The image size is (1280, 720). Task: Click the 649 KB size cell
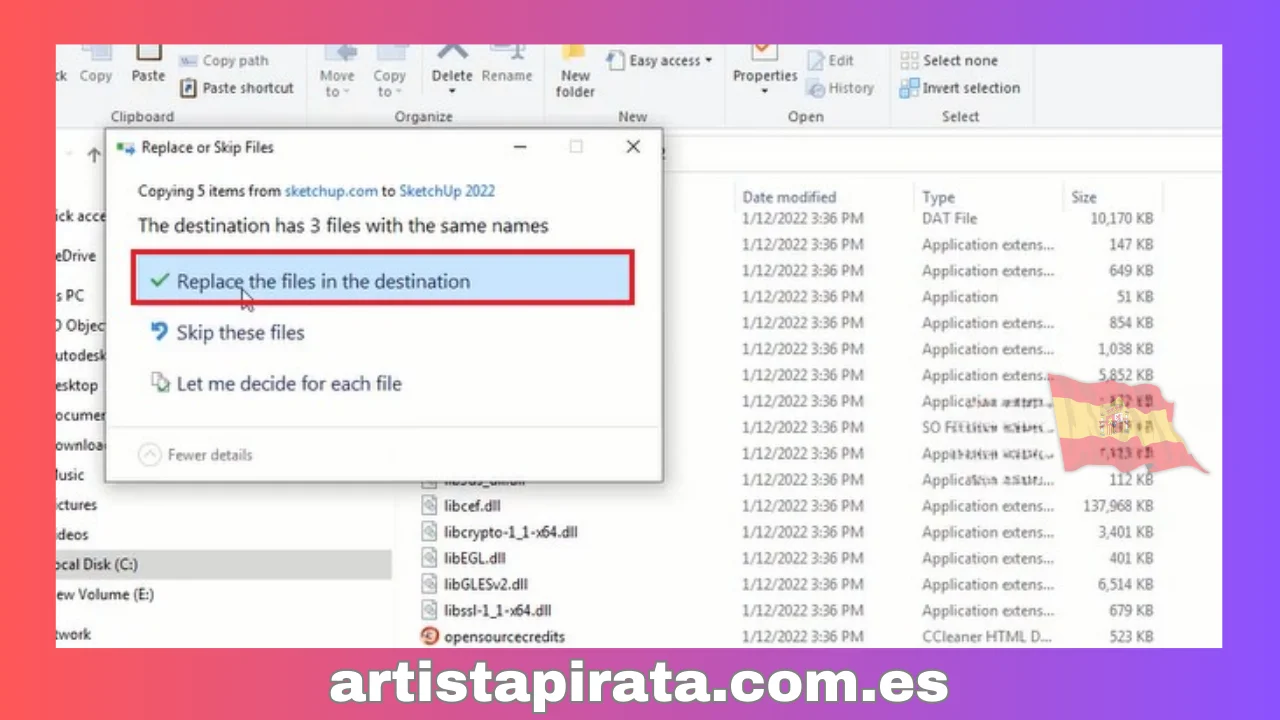pos(1131,270)
